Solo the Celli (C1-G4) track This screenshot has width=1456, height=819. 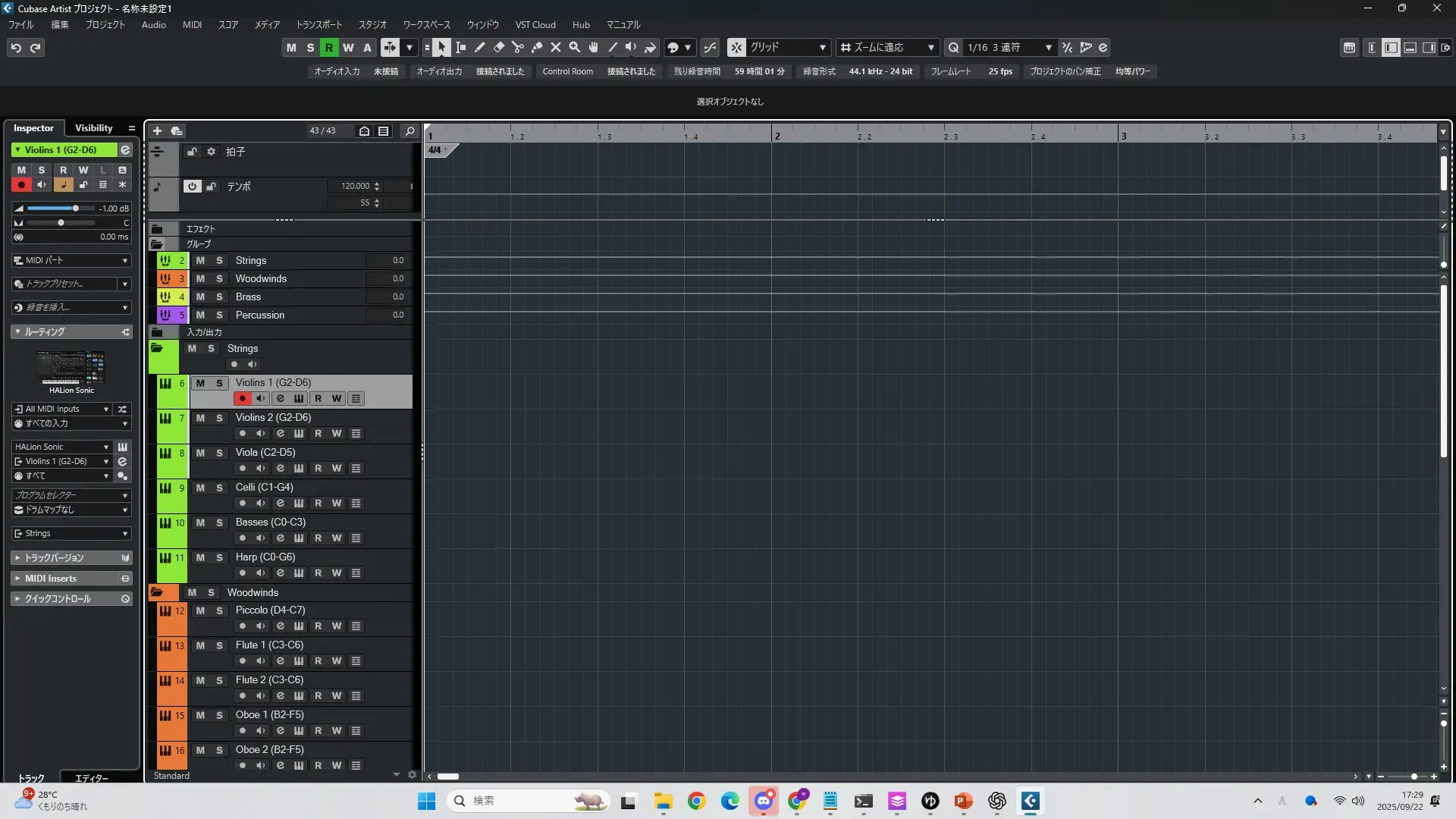219,488
